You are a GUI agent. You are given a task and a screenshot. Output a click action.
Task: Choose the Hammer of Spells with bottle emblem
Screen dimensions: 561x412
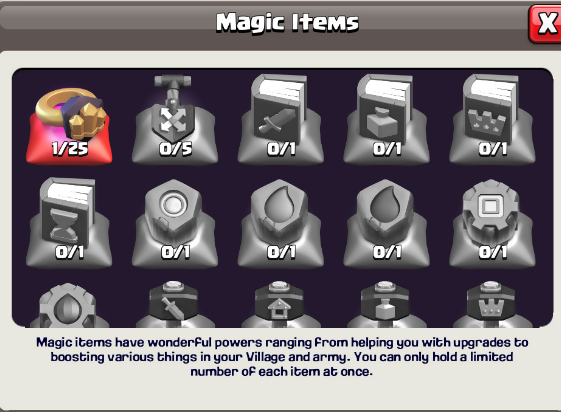386,304
